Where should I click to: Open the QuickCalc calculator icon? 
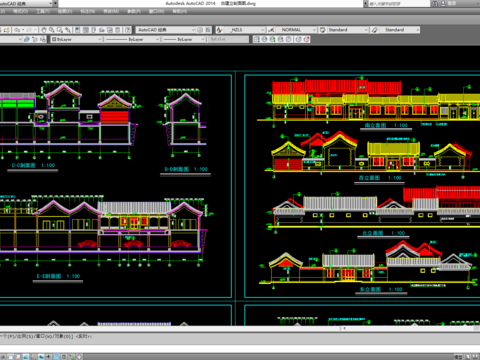coord(118,30)
